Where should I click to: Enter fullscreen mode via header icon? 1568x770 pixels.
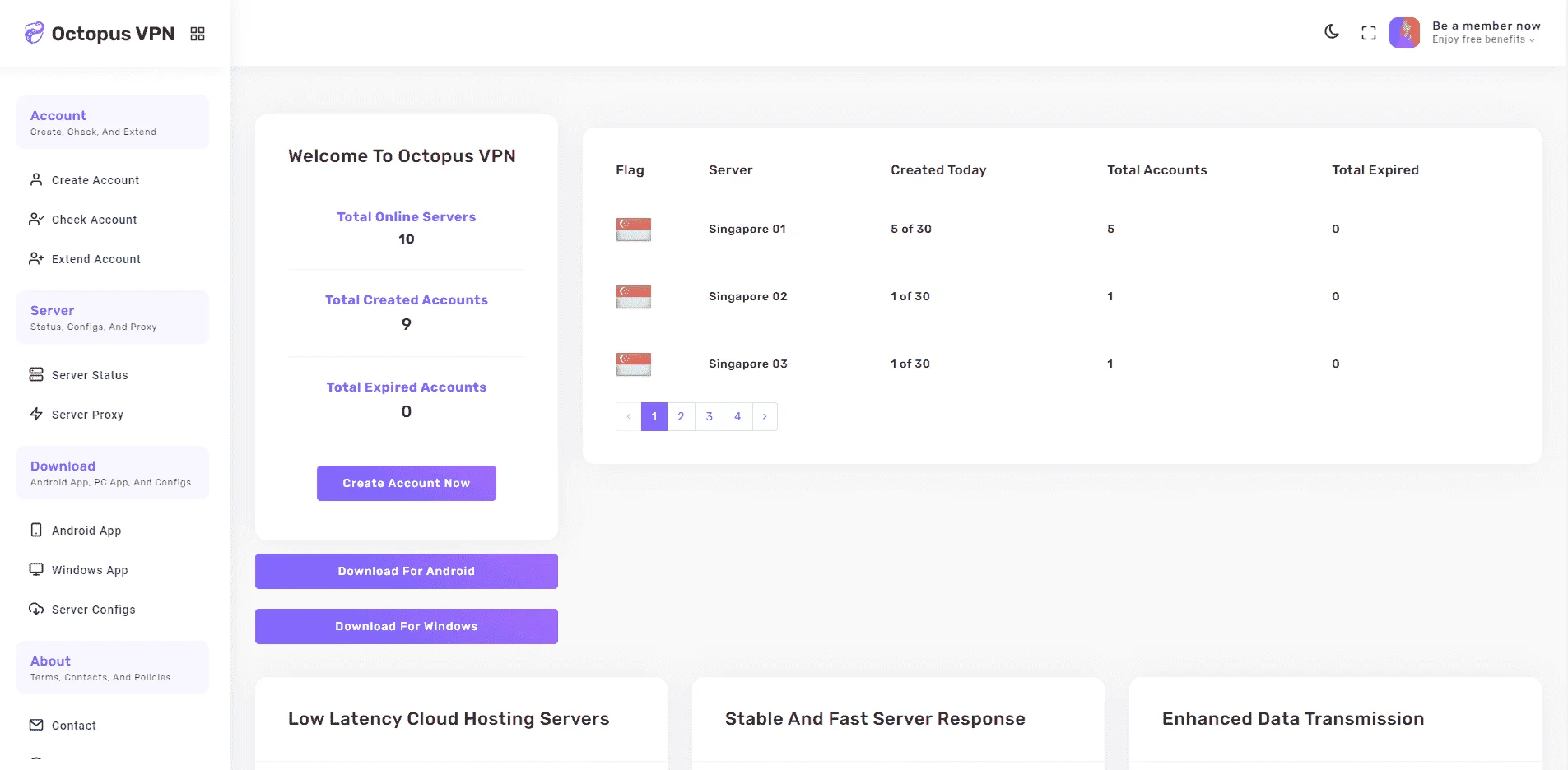click(x=1369, y=33)
